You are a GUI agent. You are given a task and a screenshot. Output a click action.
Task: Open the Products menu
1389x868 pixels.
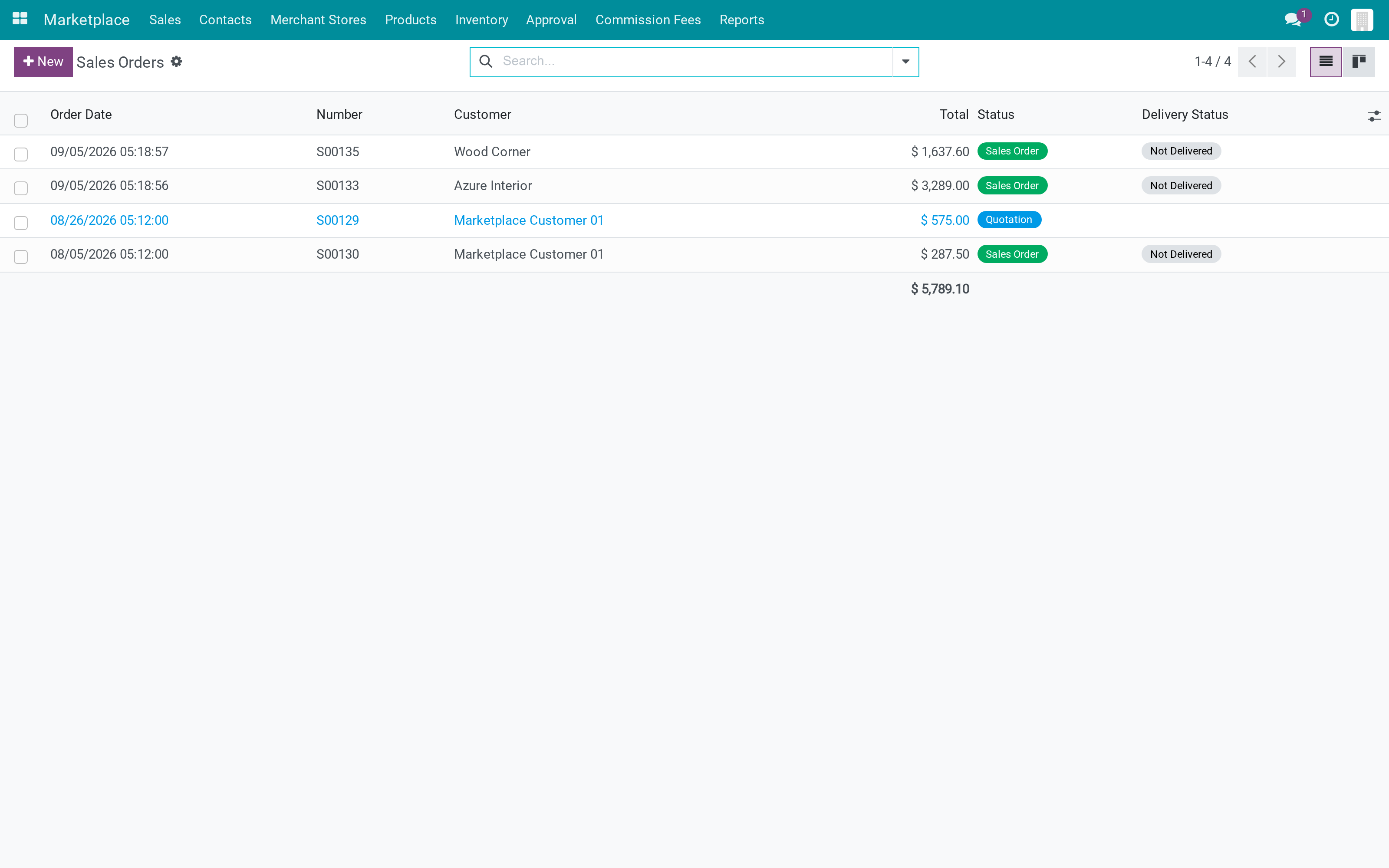(x=410, y=20)
